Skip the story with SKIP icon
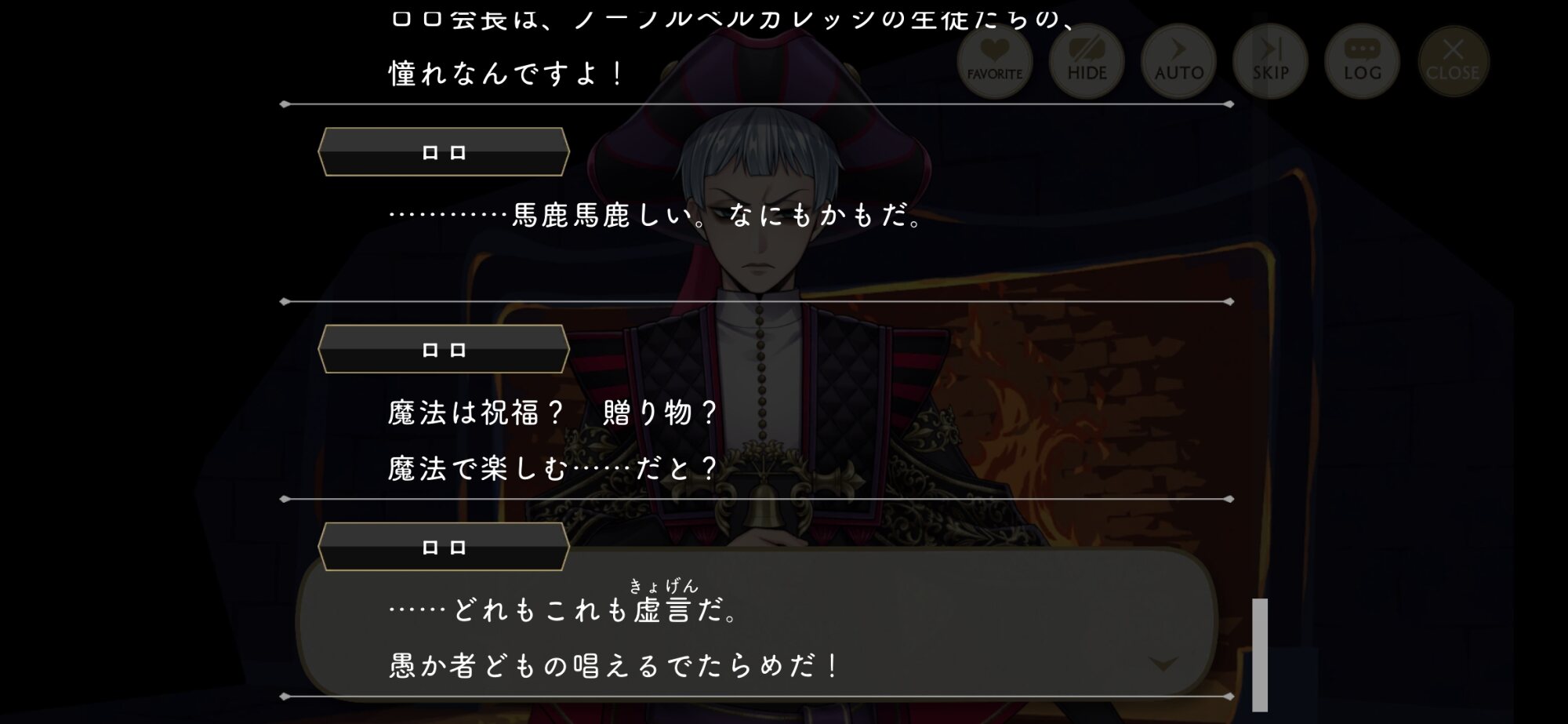The height and width of the screenshot is (724, 1568). click(x=1270, y=60)
